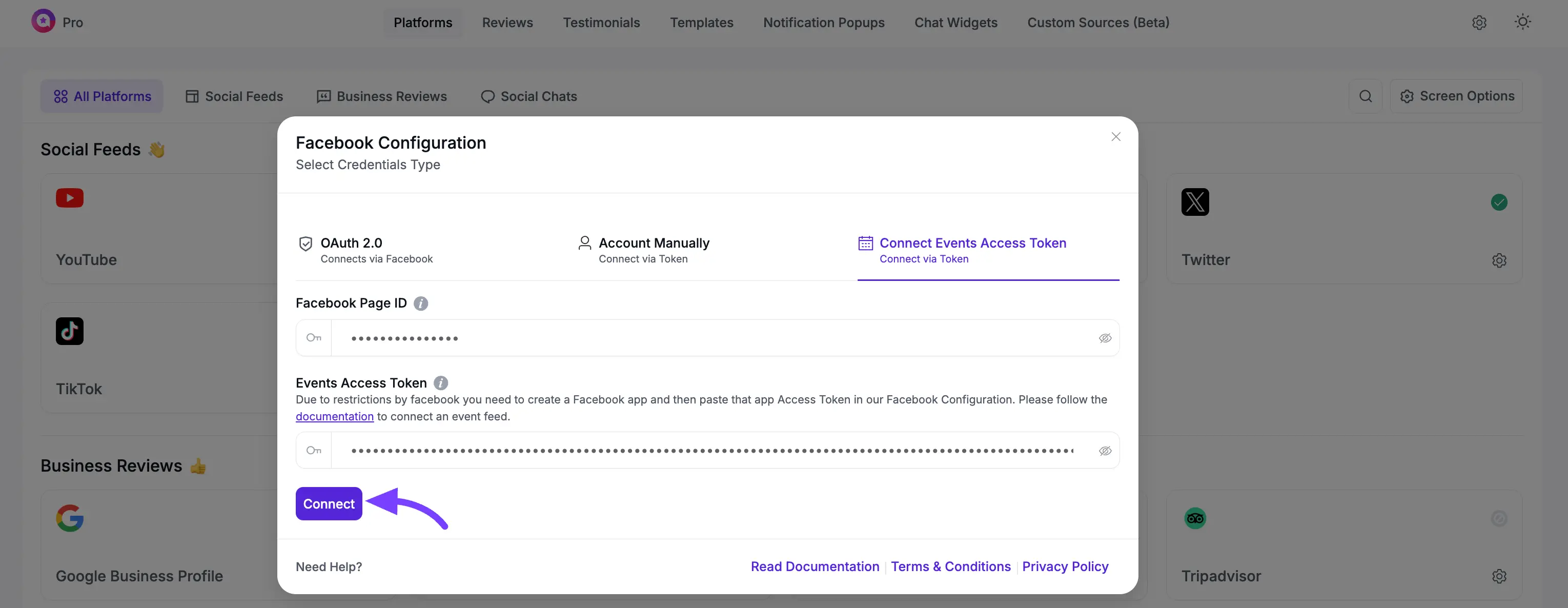Reveal the Events Access Token value
The width and height of the screenshot is (1568, 608).
[x=1105, y=451]
